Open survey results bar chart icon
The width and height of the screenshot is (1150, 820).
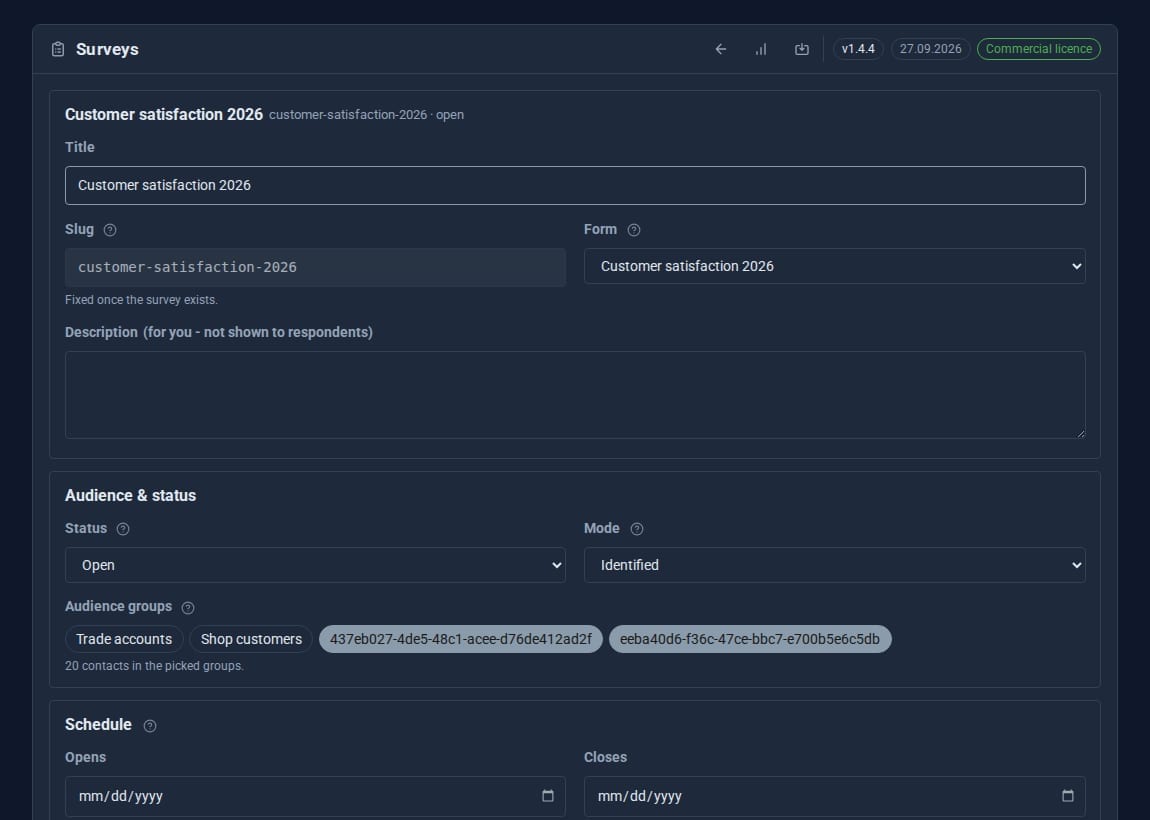pos(761,49)
